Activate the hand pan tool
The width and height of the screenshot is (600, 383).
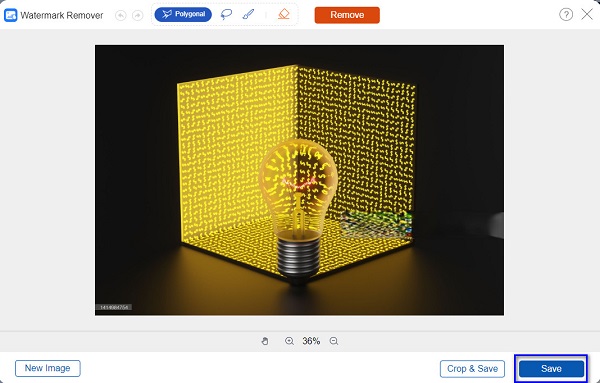265,341
